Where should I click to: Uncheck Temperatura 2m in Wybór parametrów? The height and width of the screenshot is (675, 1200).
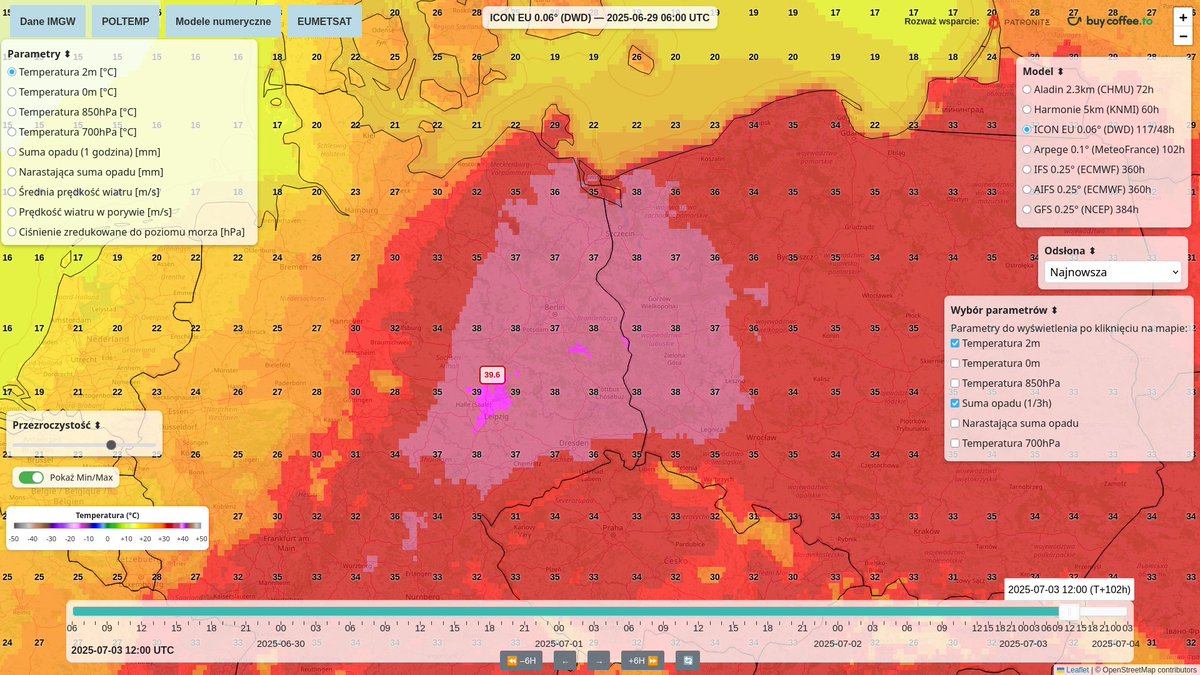tap(955, 343)
